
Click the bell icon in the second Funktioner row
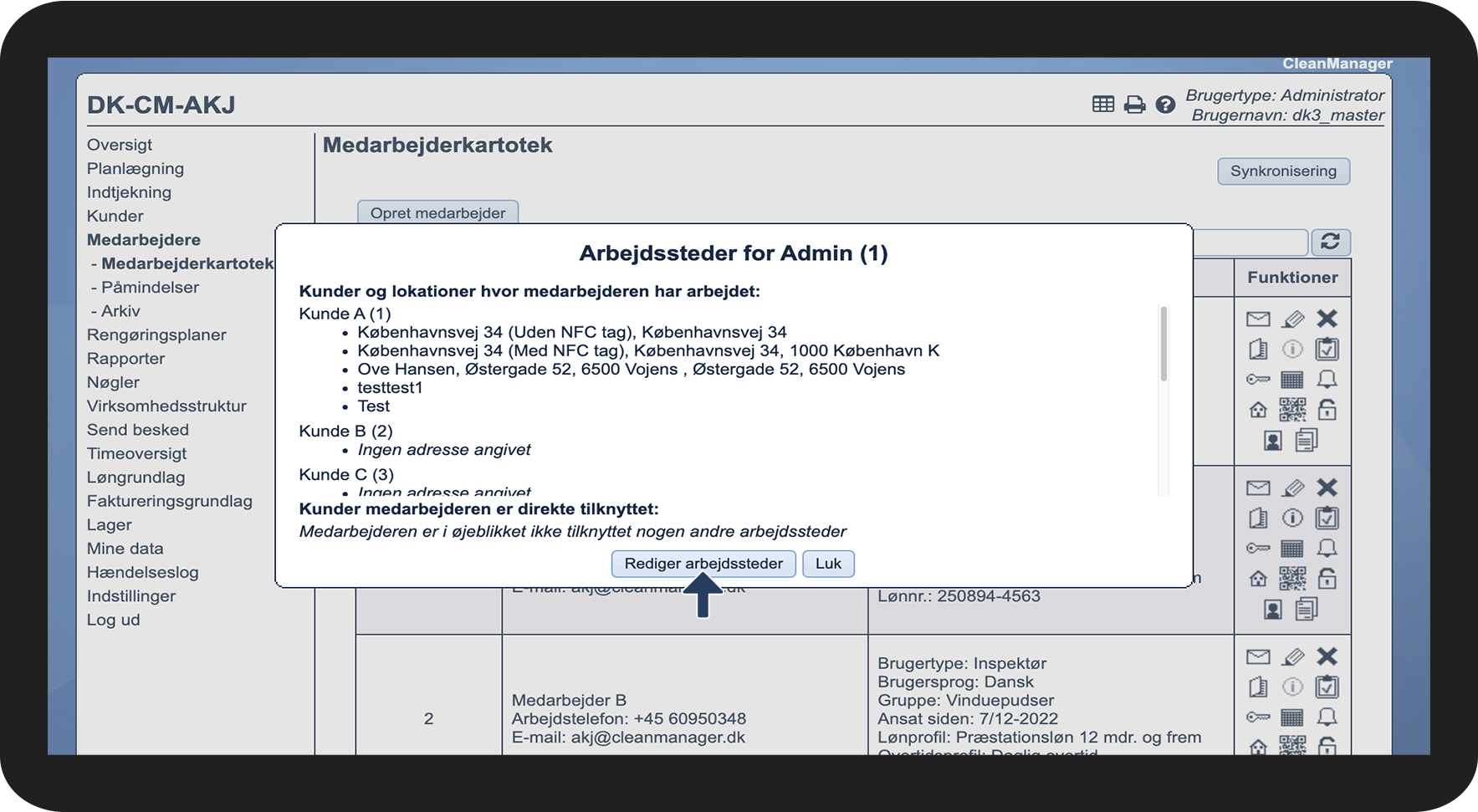[x=1327, y=549]
